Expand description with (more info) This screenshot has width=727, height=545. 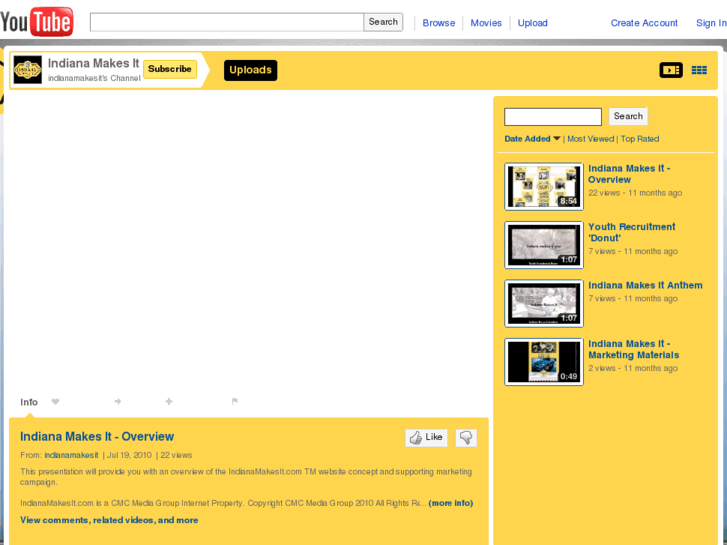[x=451, y=503]
